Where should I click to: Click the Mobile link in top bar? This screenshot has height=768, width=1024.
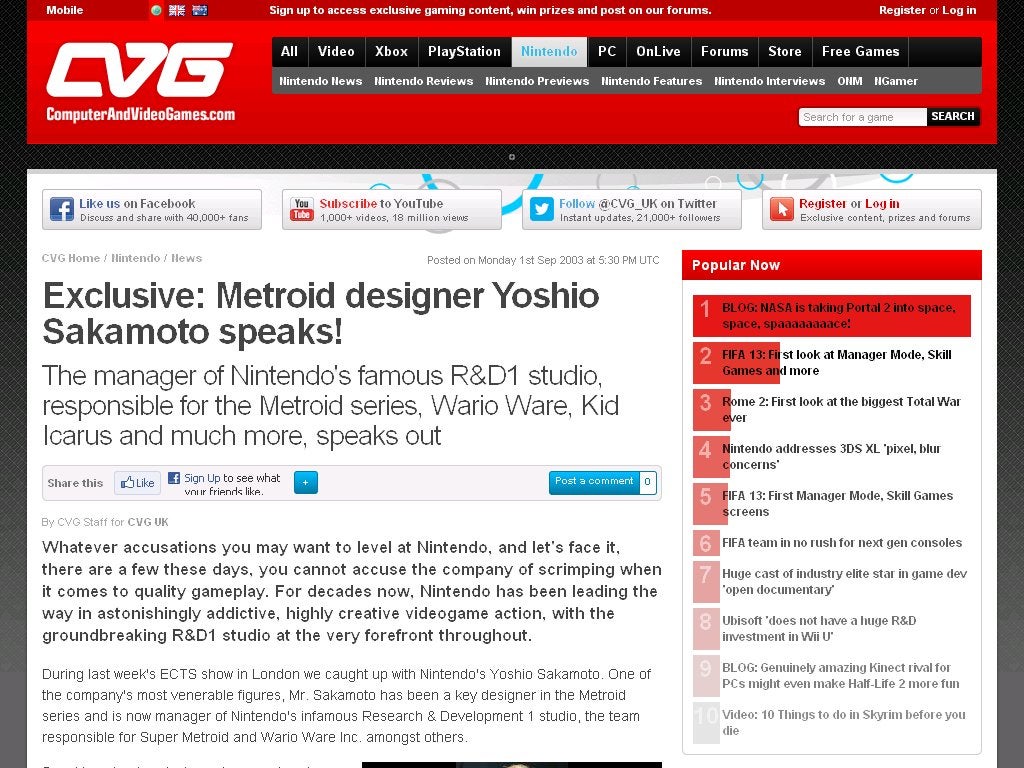65,10
